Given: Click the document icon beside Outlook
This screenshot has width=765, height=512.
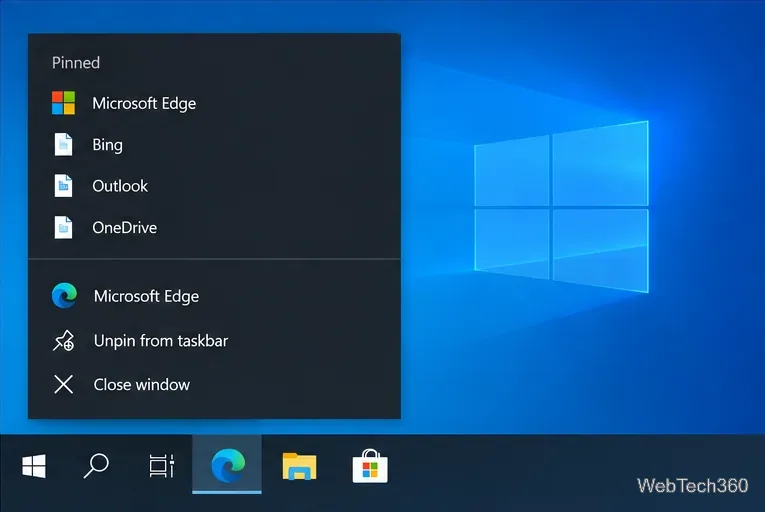Looking at the screenshot, I should click(x=63, y=186).
